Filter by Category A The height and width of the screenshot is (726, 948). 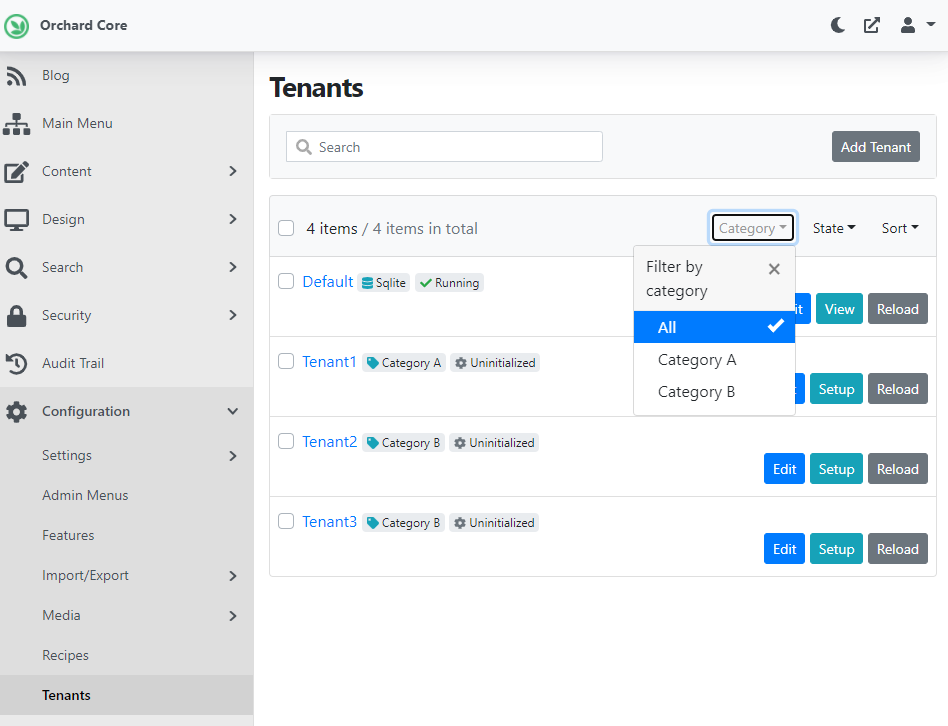(x=714, y=360)
